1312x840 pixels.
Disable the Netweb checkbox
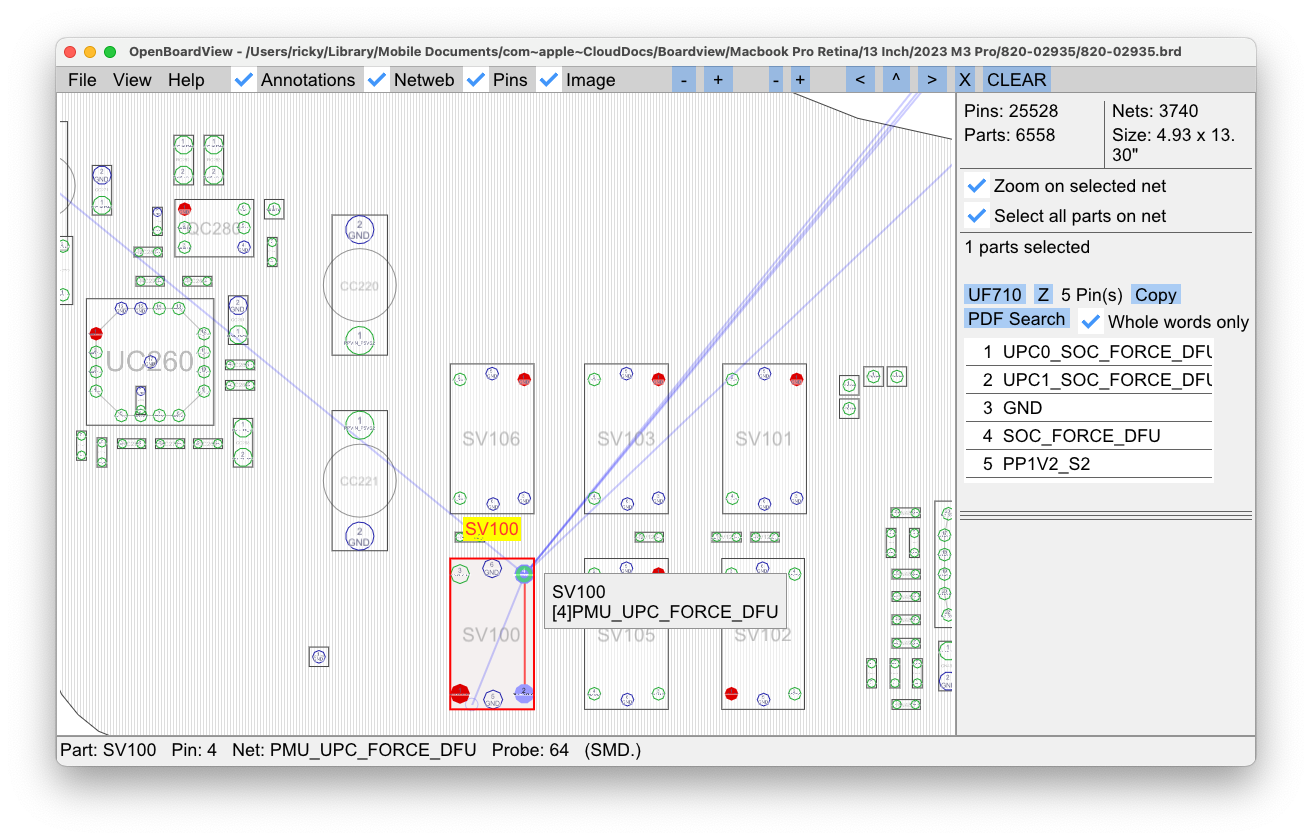coord(377,78)
